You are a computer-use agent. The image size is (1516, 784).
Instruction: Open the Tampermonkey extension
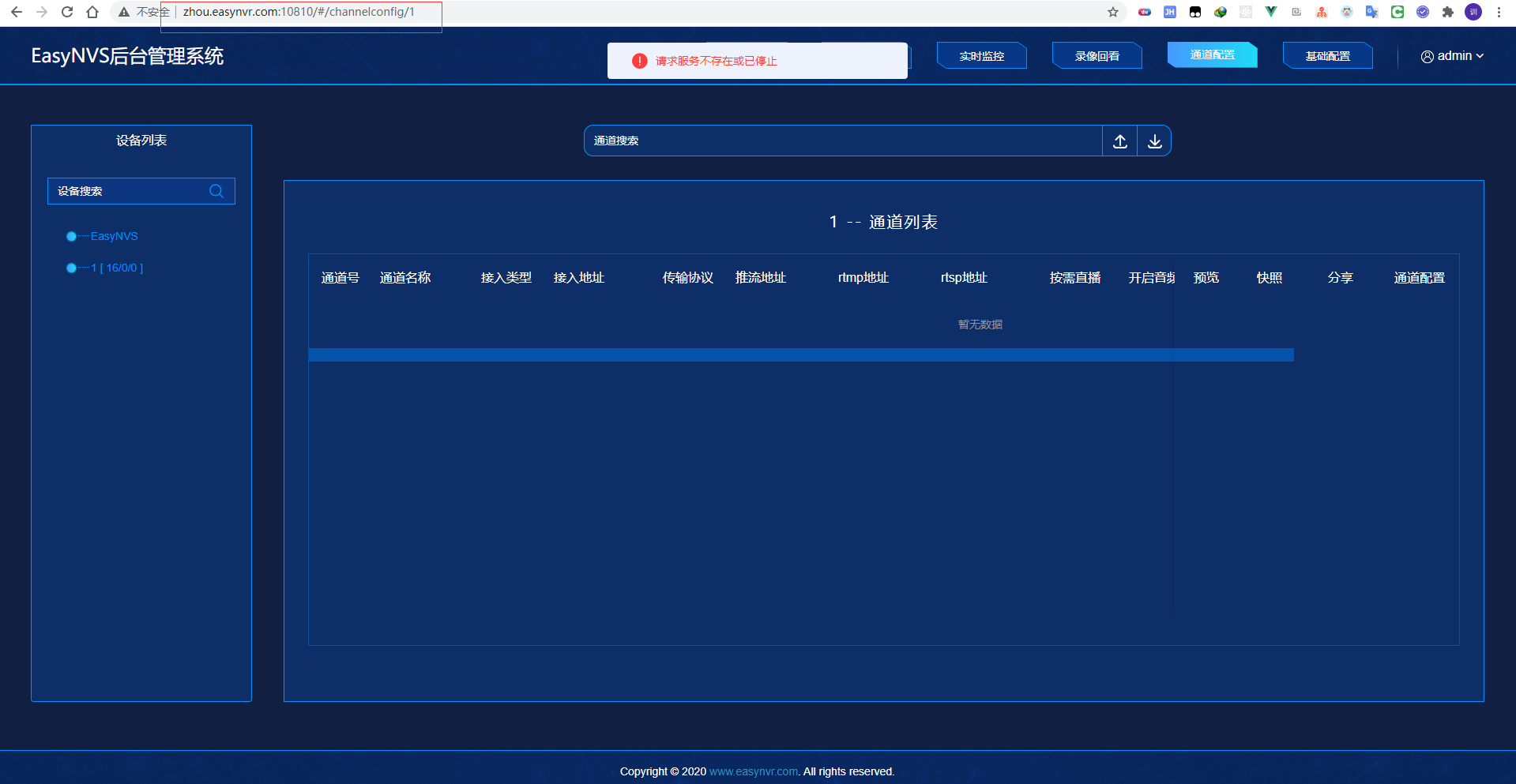tap(1195, 12)
